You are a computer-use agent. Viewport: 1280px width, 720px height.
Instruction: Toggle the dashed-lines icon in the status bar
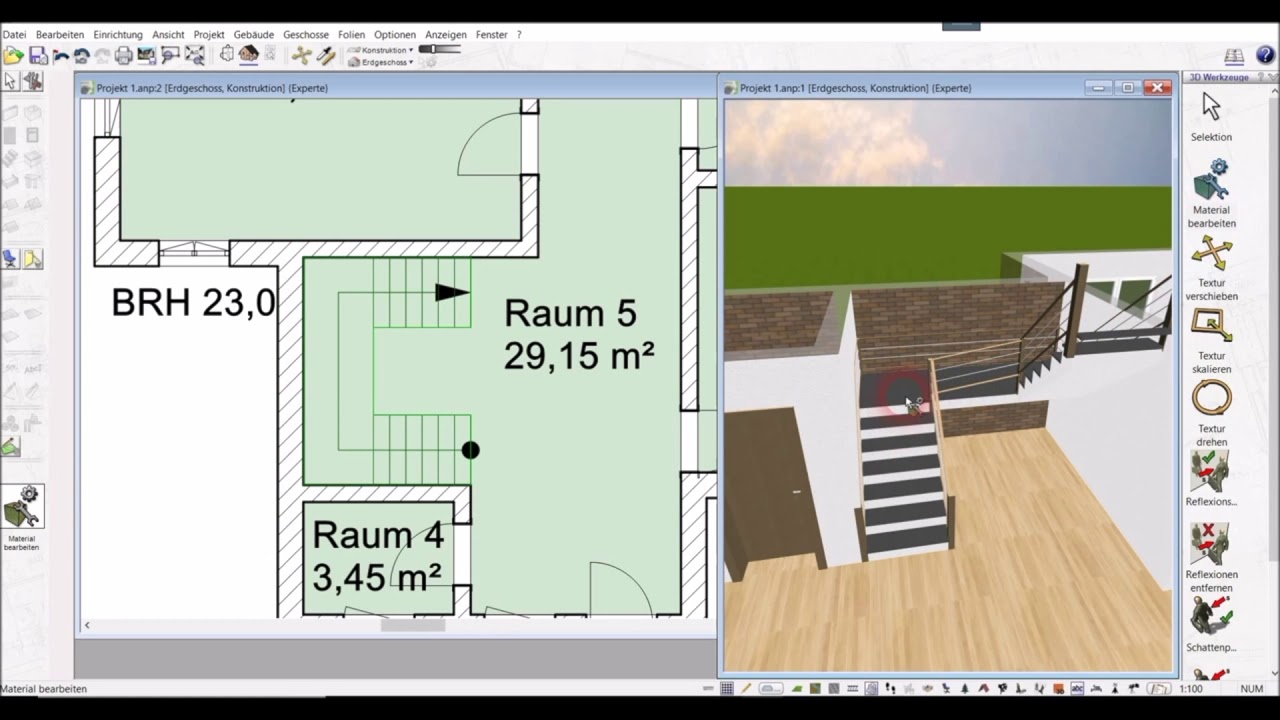[853, 688]
